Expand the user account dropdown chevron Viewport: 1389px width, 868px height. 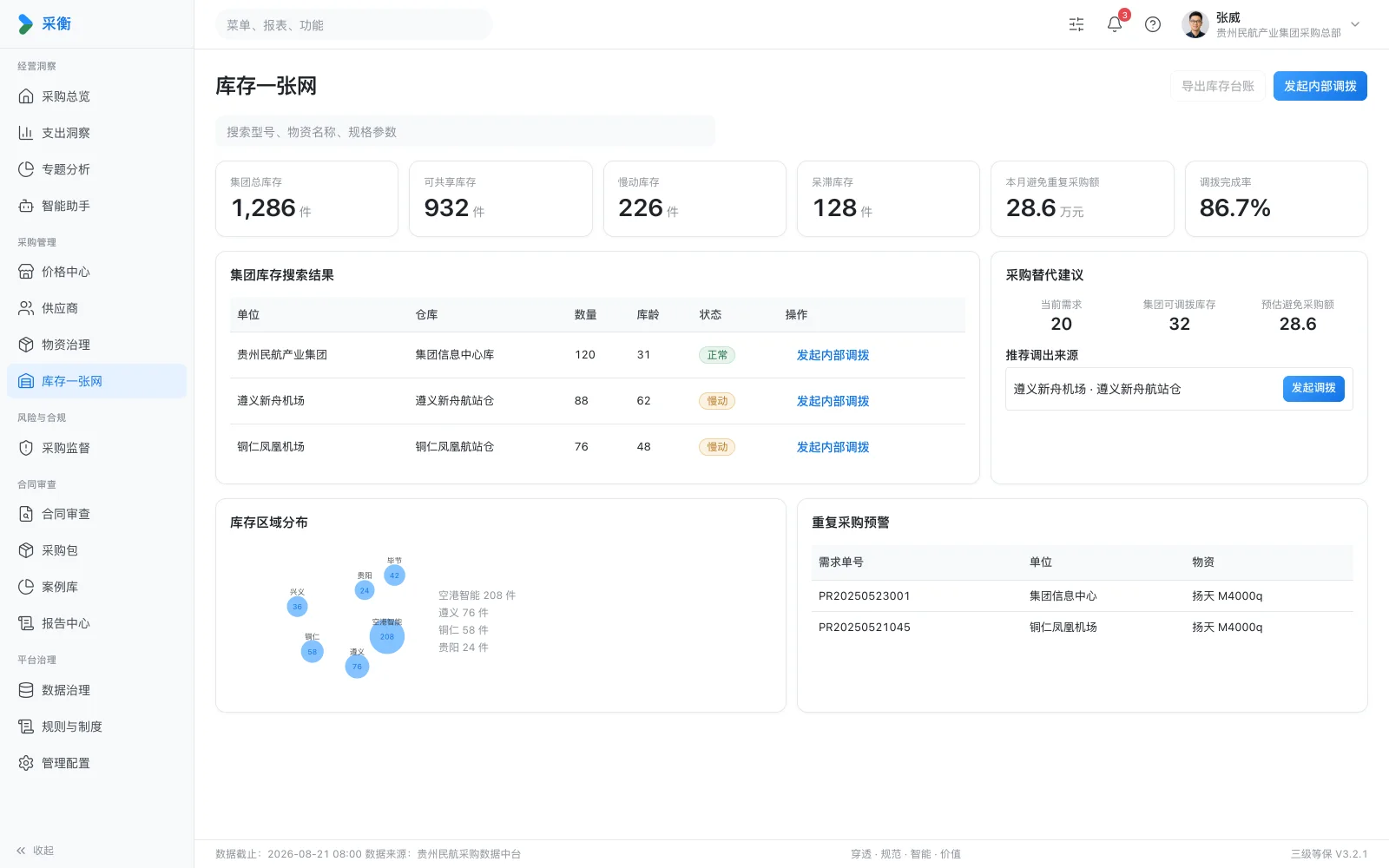[1355, 24]
